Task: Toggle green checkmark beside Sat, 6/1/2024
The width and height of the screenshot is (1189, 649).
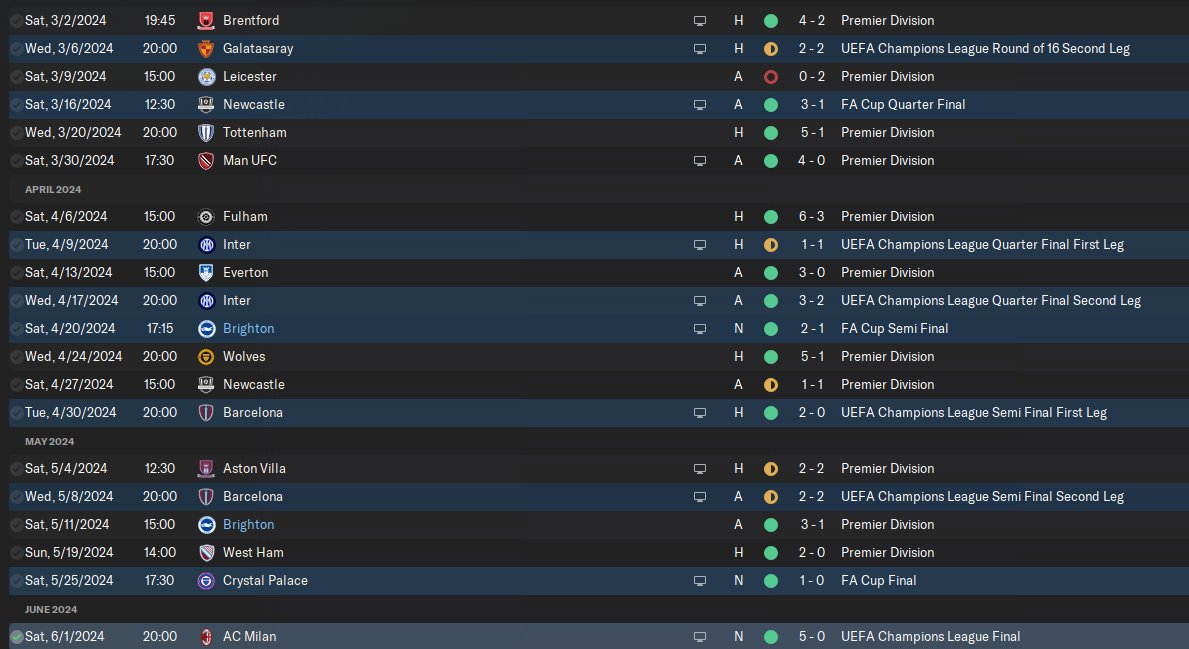Action: pyautogui.click(x=16, y=637)
